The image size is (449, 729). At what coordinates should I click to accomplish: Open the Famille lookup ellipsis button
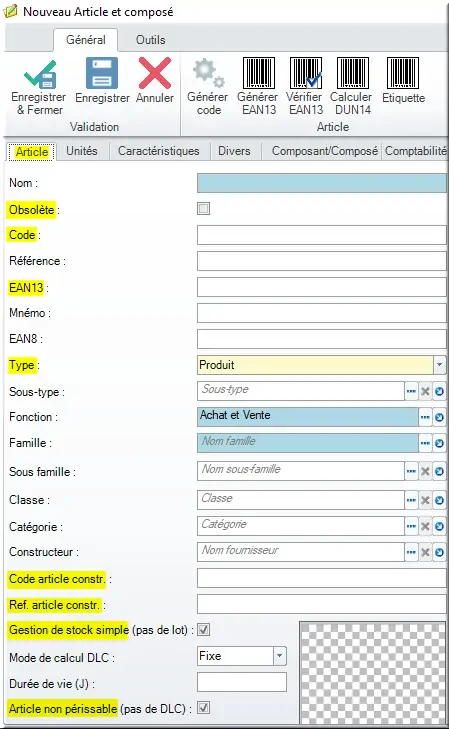coord(425,443)
